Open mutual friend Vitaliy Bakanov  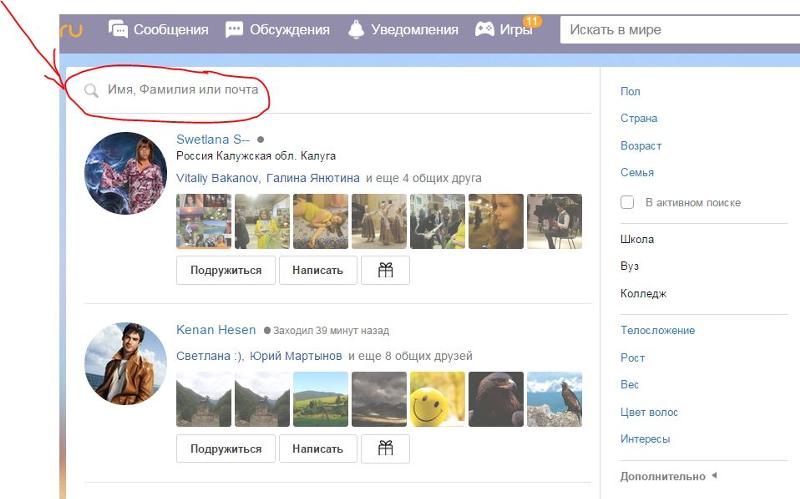point(217,178)
